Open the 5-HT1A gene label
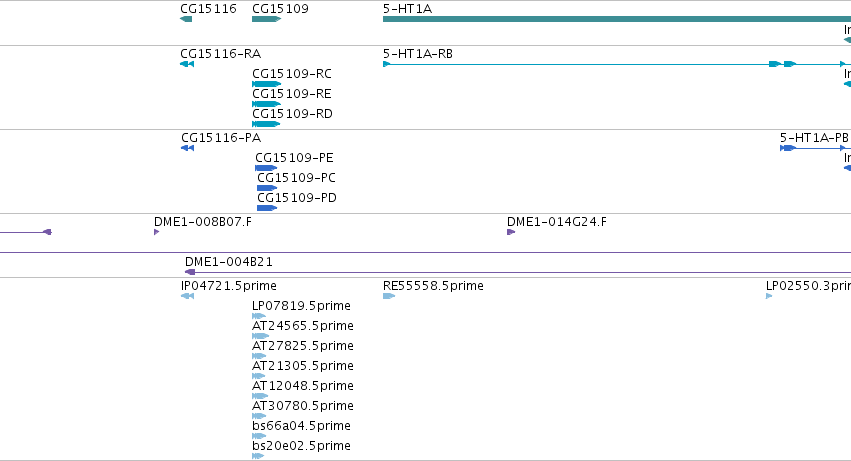Viewport: 851px width, 461px height. pos(407,9)
